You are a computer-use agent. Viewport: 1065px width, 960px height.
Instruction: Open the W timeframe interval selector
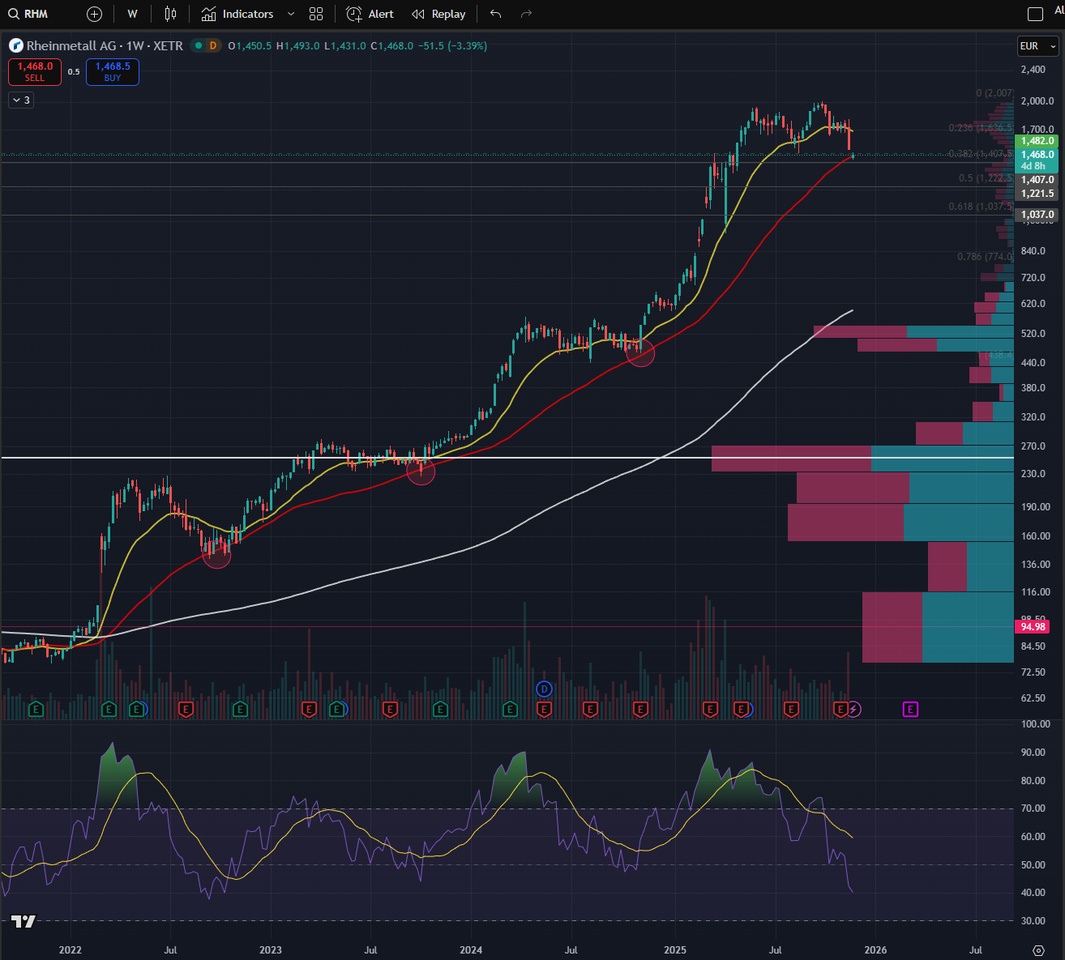[132, 14]
